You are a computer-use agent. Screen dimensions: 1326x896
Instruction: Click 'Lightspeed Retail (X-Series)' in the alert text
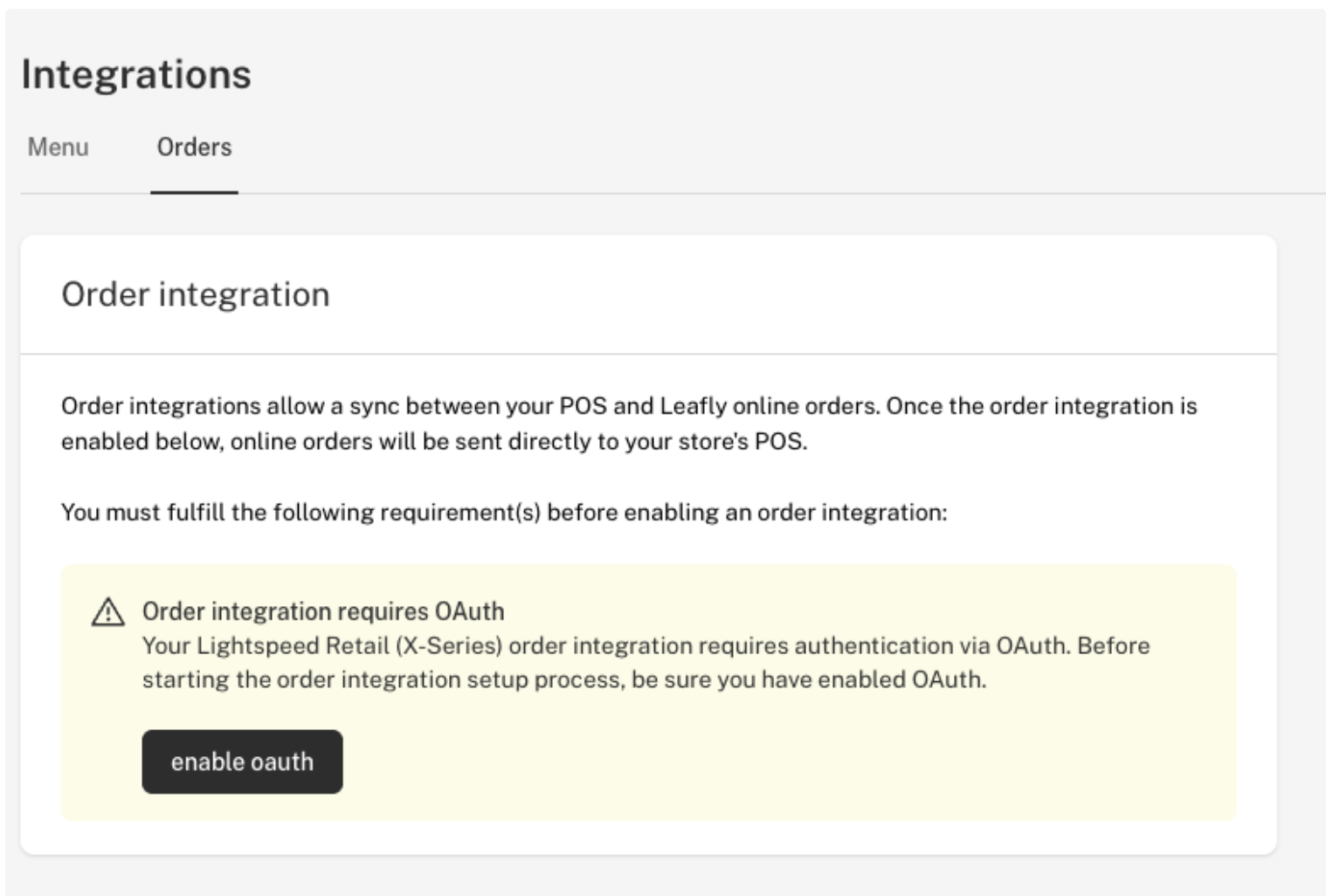tap(349, 645)
